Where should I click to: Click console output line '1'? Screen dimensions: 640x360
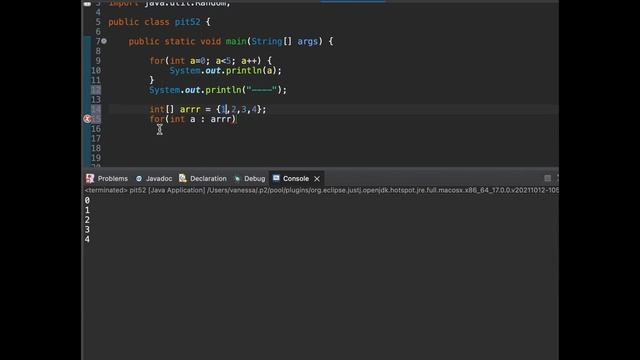(x=87, y=210)
